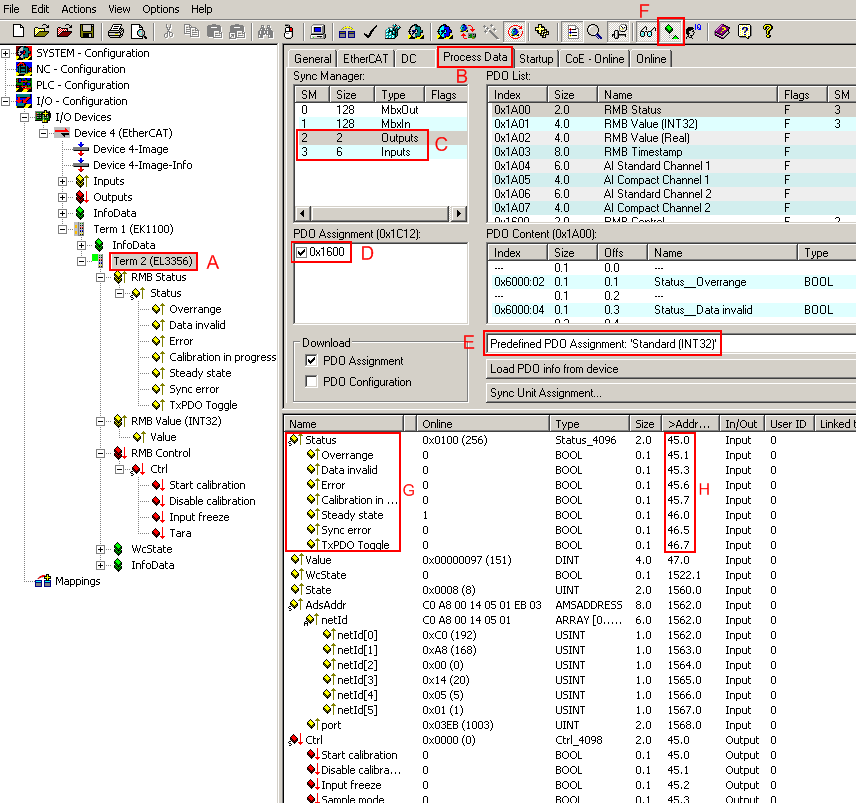Viewport: 856px width, 803px height.
Task: Select the Outputs row in Sync Manager
Action: 381,138
